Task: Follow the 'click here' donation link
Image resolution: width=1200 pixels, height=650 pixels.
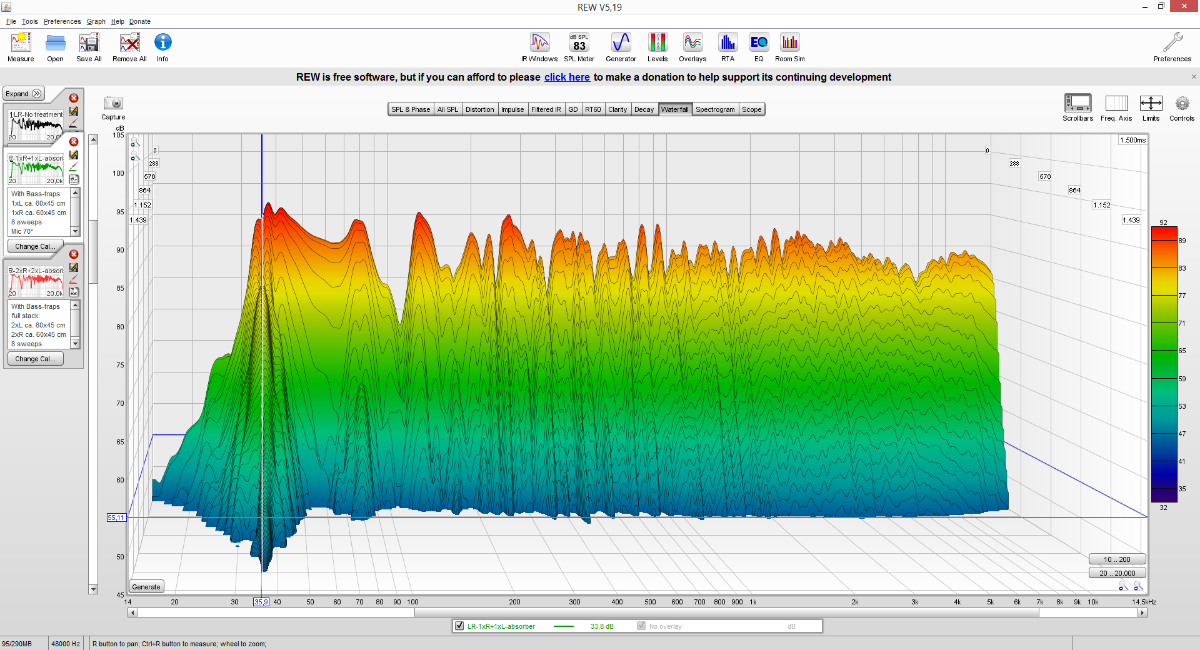Action: 567,77
